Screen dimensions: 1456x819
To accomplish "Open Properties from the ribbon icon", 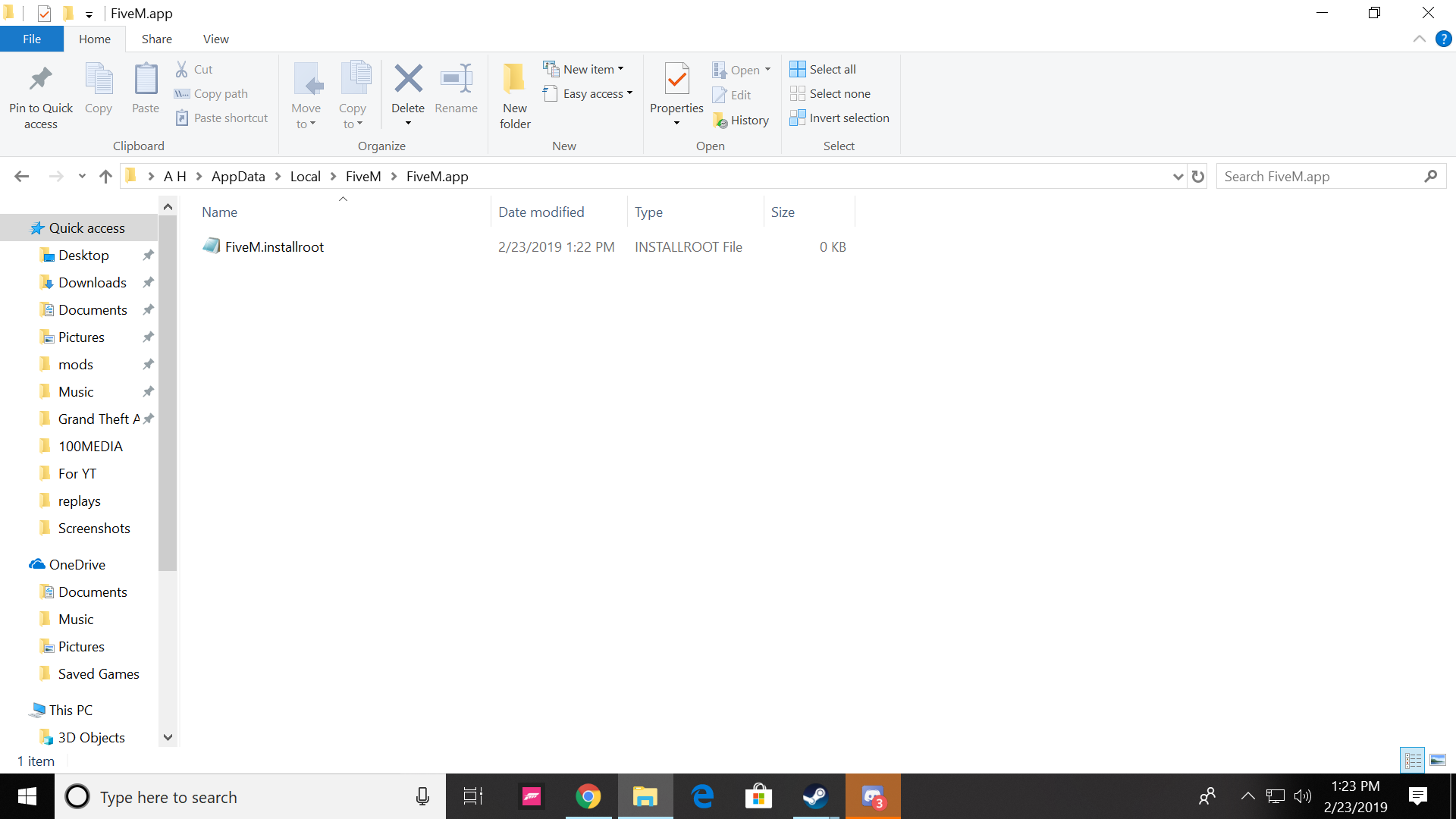I will click(x=676, y=83).
